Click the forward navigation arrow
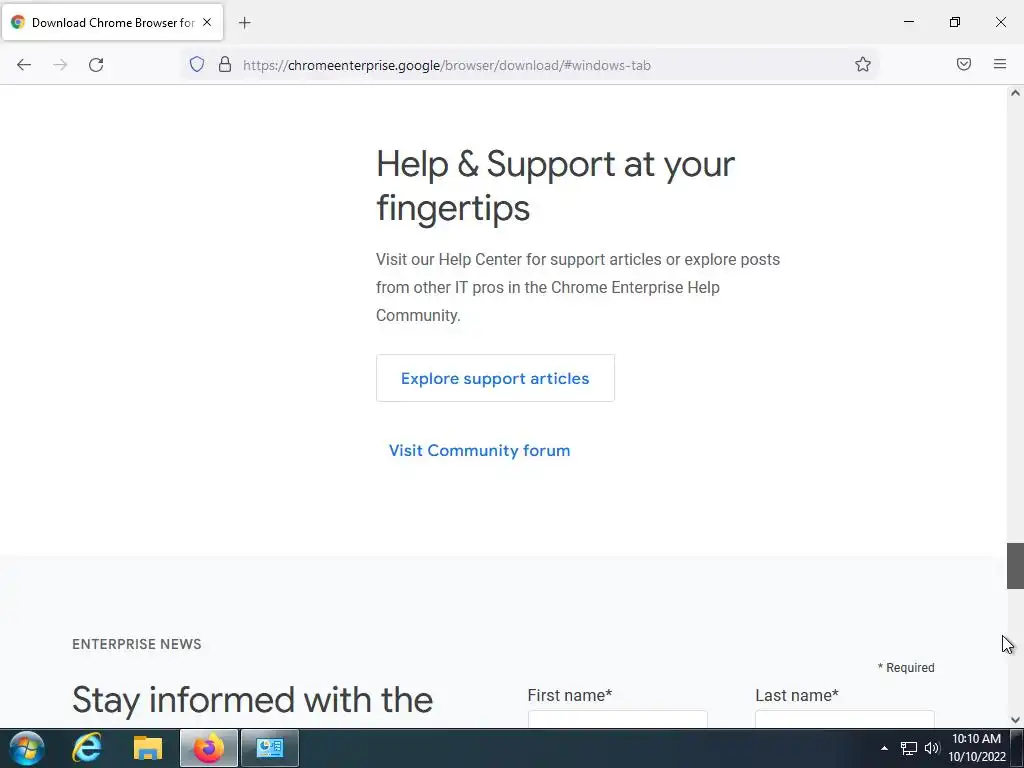1024x768 pixels. [60, 65]
